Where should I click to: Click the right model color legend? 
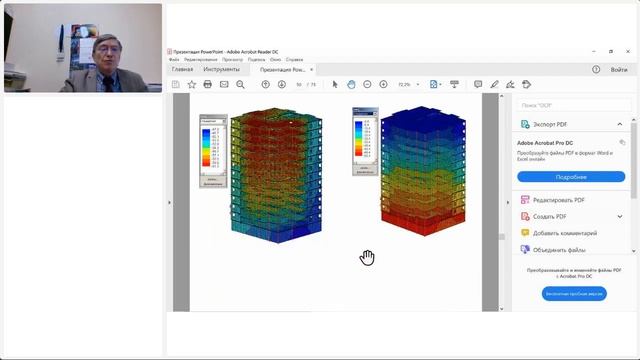365,142
